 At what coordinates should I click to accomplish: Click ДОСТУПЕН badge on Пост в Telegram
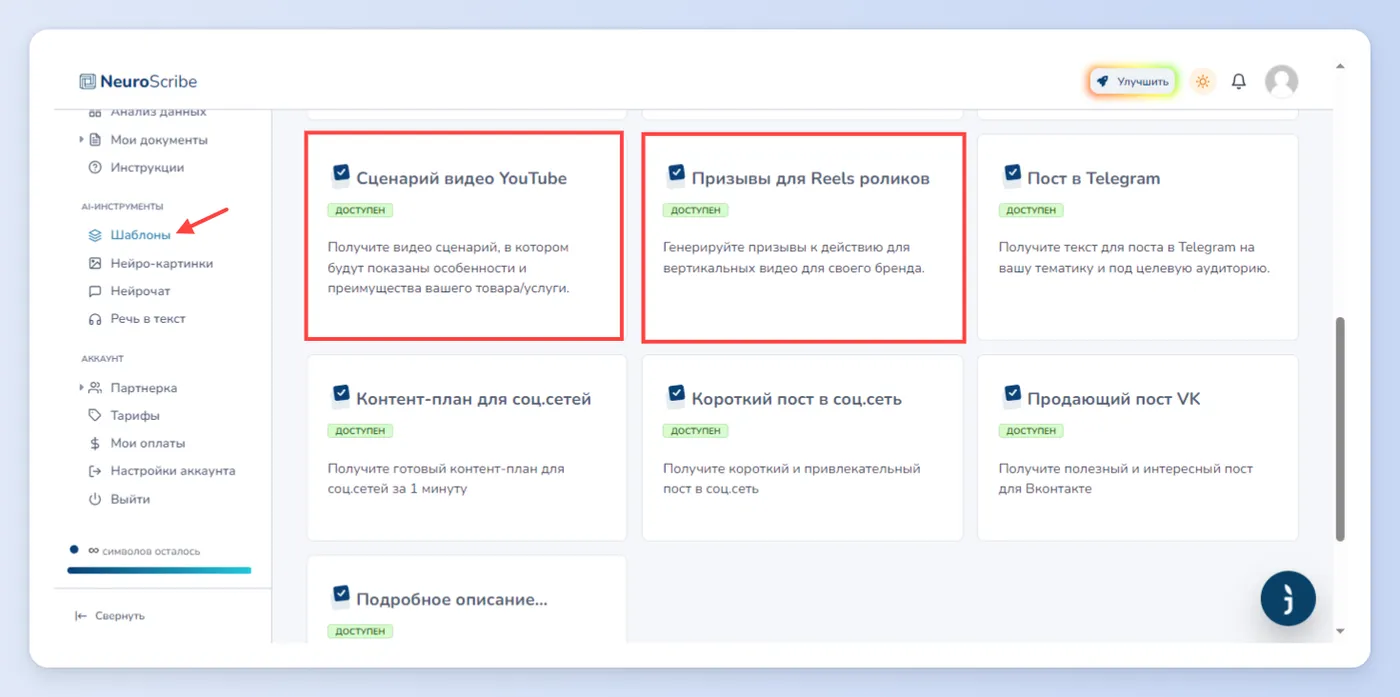(x=1031, y=210)
